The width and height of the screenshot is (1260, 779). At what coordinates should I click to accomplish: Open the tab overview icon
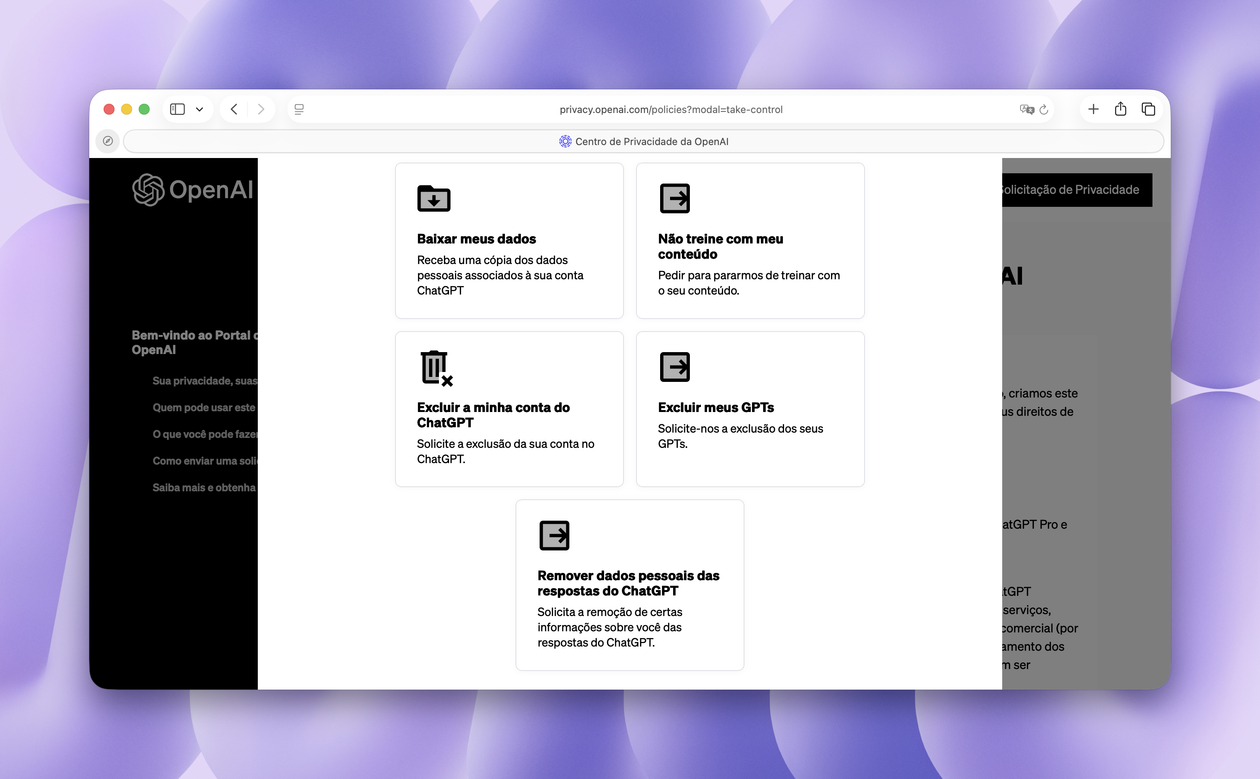click(x=1148, y=109)
